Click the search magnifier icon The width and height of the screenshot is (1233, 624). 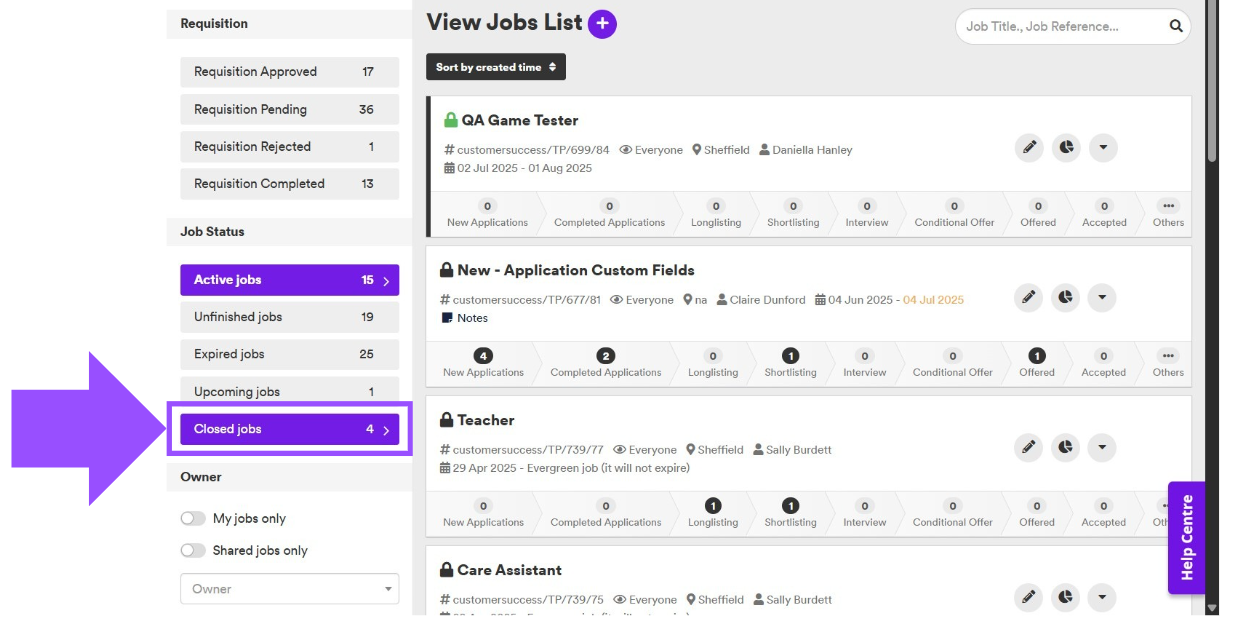[1176, 27]
